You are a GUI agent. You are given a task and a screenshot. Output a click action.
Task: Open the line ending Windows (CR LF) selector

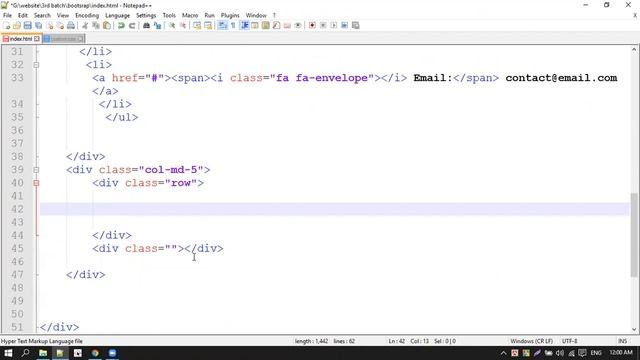pyautogui.click(x=531, y=341)
